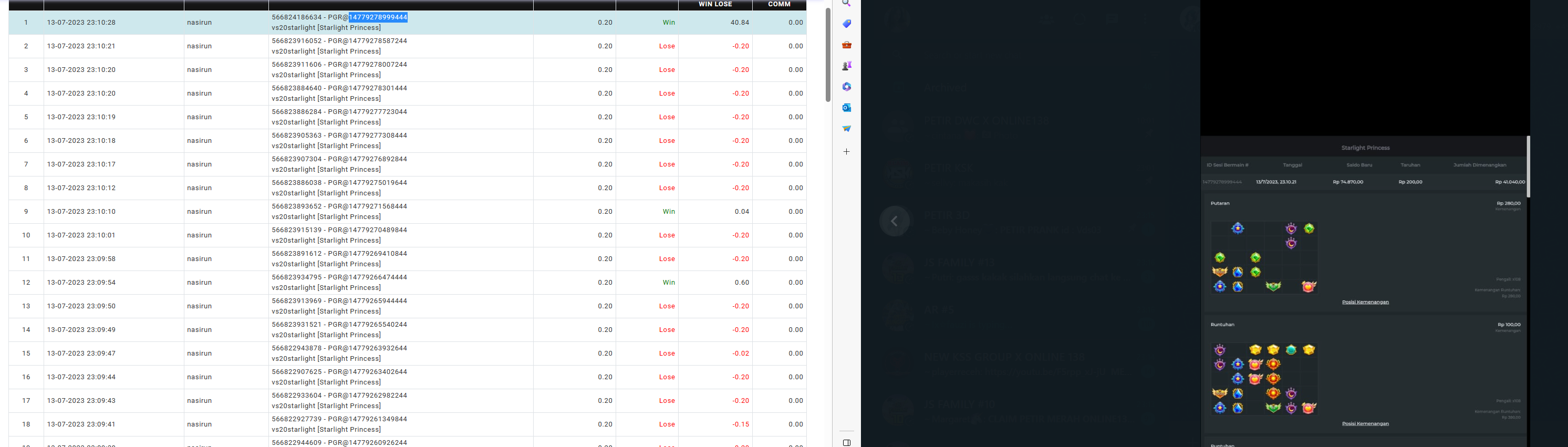Click the Putaran symbol grid

[x=1264, y=257]
